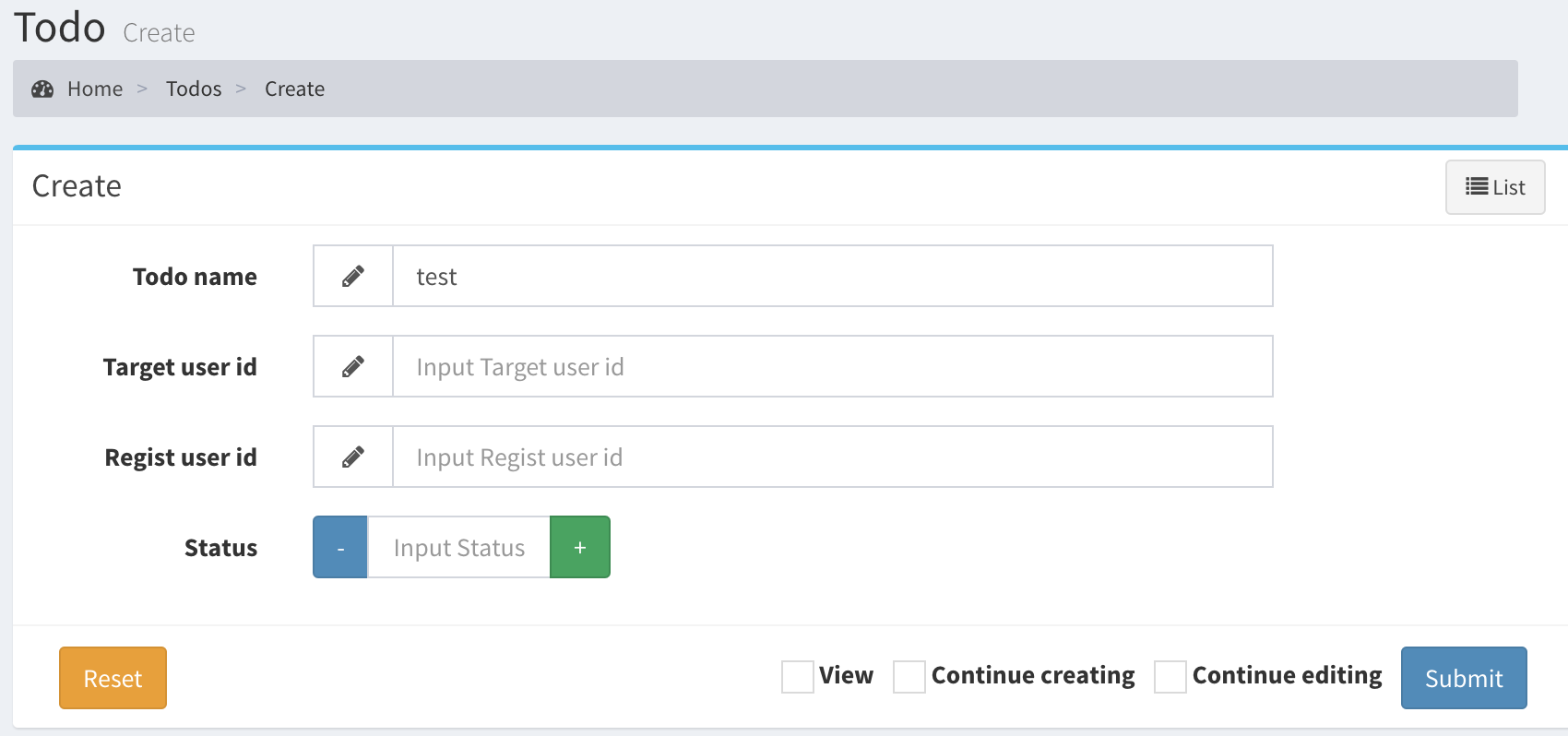
Task: Select the Create breadcrumb item
Action: pyautogui.click(x=294, y=89)
